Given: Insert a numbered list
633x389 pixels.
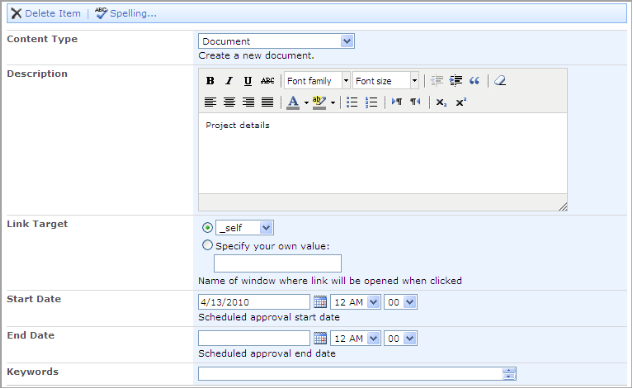Looking at the screenshot, I should pyautogui.click(x=371, y=102).
